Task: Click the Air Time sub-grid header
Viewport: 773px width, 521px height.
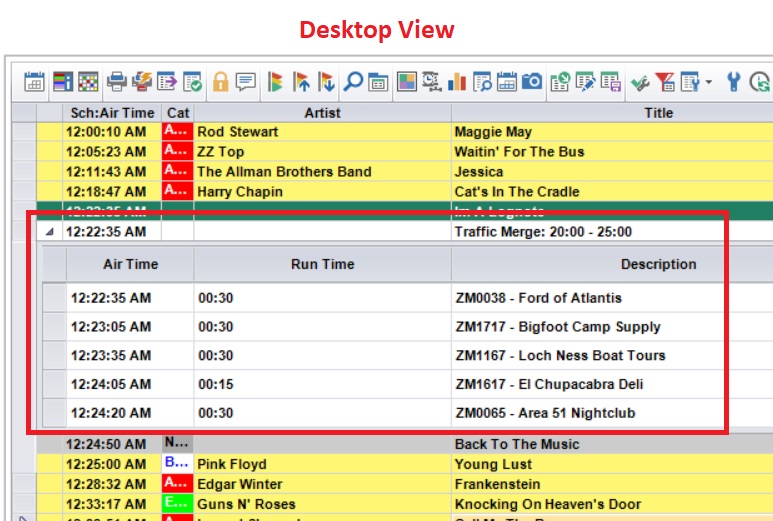Action: point(130,264)
